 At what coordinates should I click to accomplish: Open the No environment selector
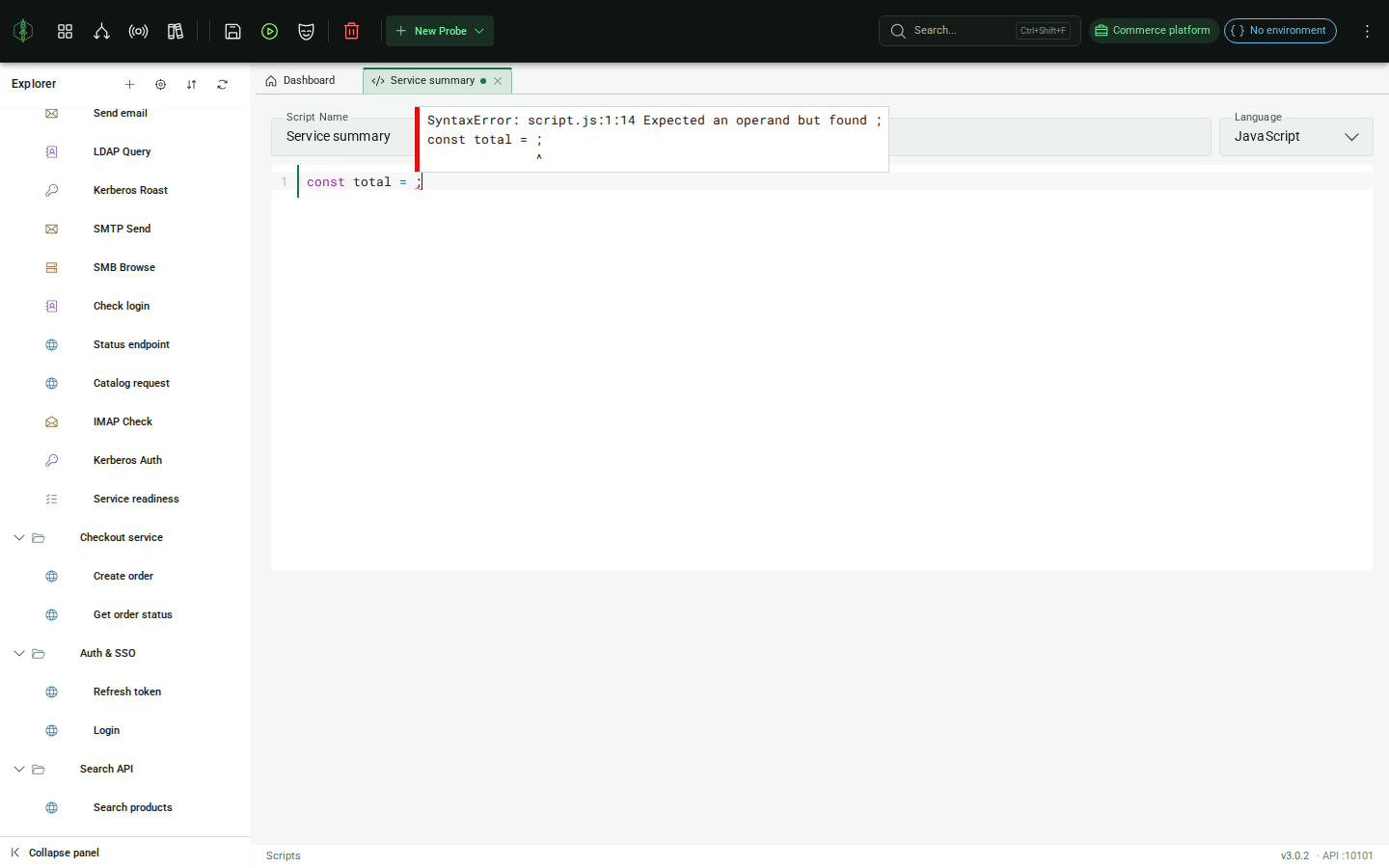click(x=1280, y=31)
